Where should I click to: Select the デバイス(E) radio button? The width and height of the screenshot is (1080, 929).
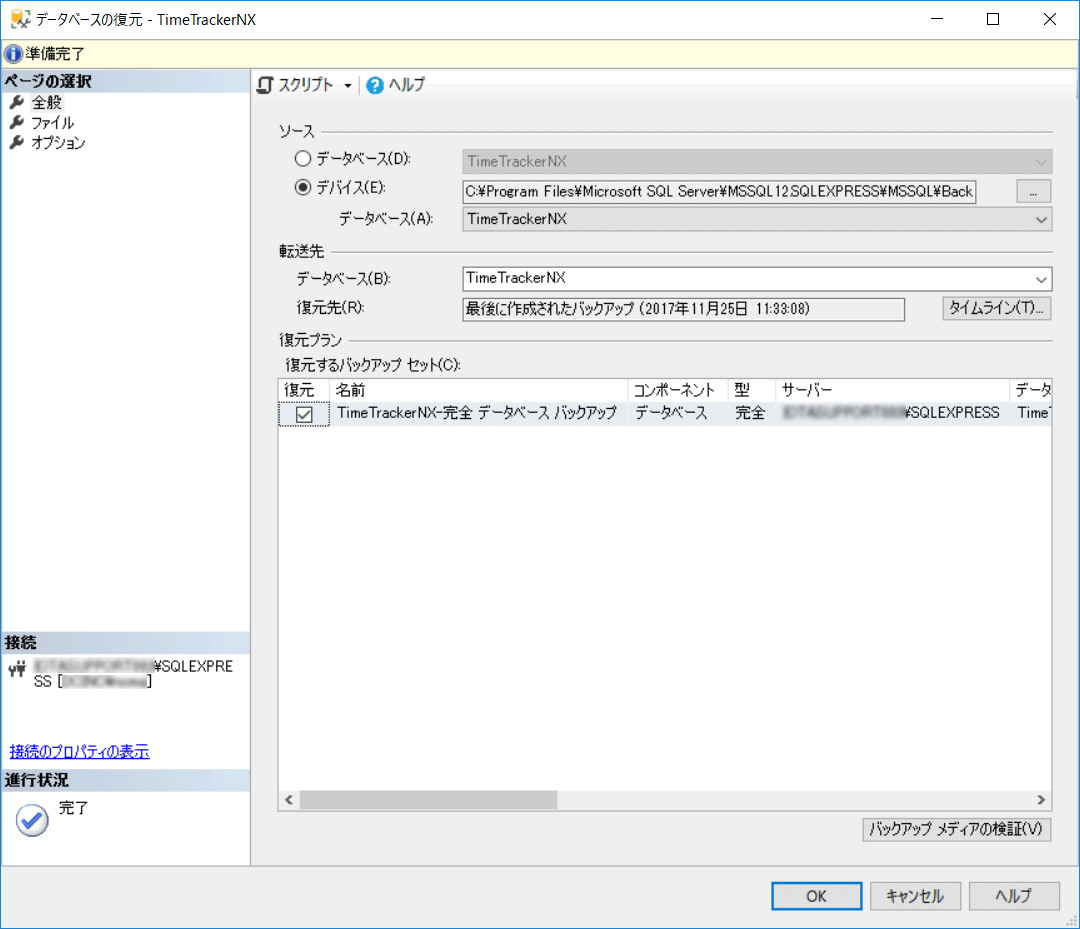[303, 187]
